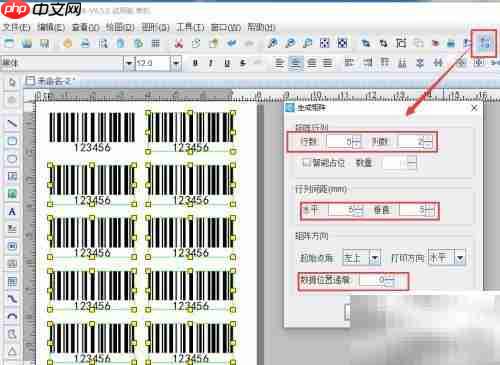Toggle underline text formatting
The height and width of the screenshot is (365, 500).
[x=227, y=63]
